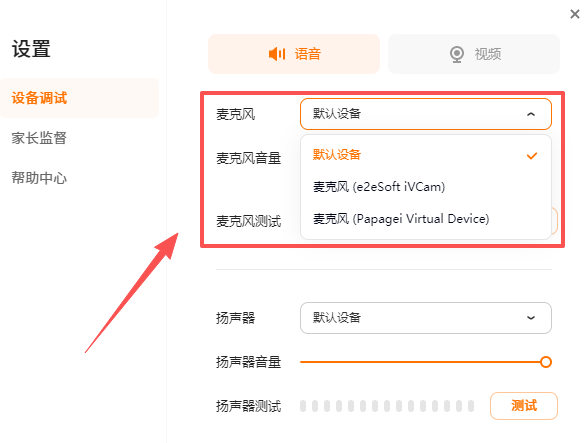Viewport: 585px width, 443px height.
Task: Open 家长监督 from the sidebar
Action: point(39,138)
